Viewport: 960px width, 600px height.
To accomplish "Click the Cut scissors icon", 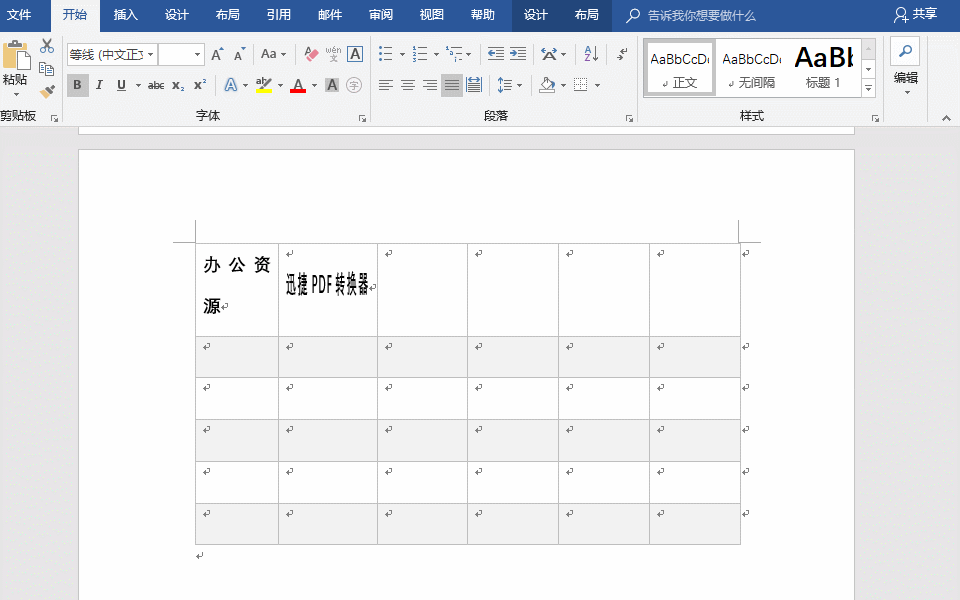I will click(47, 47).
